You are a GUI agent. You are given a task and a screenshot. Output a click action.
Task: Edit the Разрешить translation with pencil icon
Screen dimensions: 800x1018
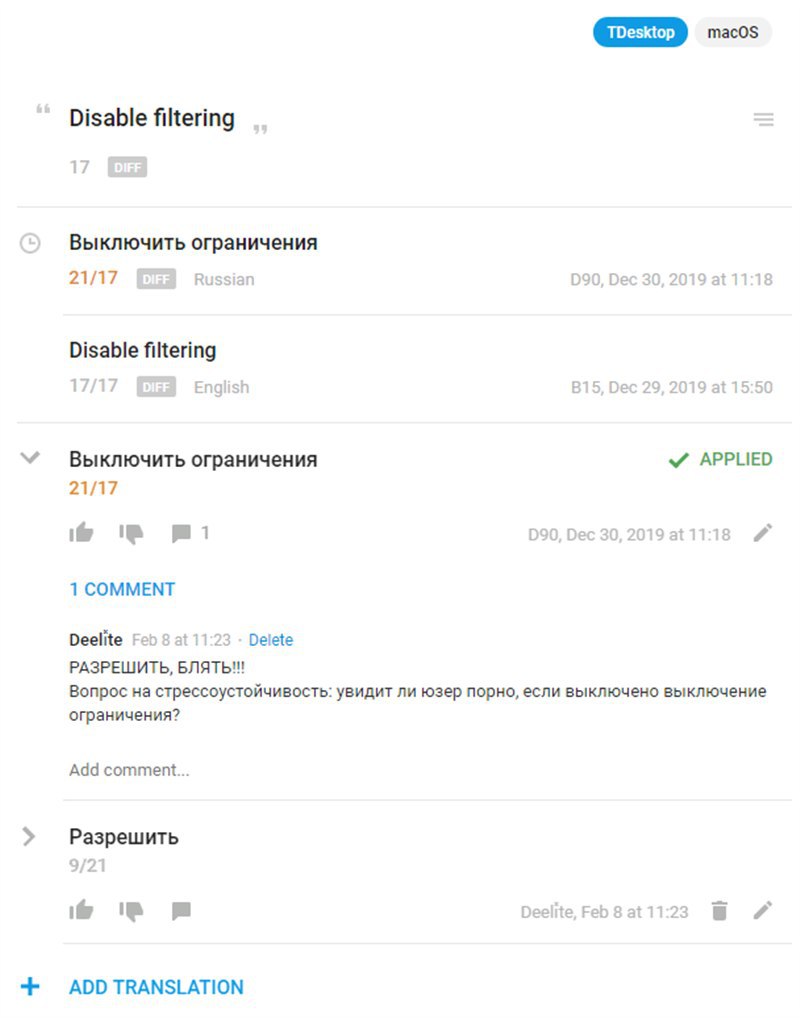point(763,910)
